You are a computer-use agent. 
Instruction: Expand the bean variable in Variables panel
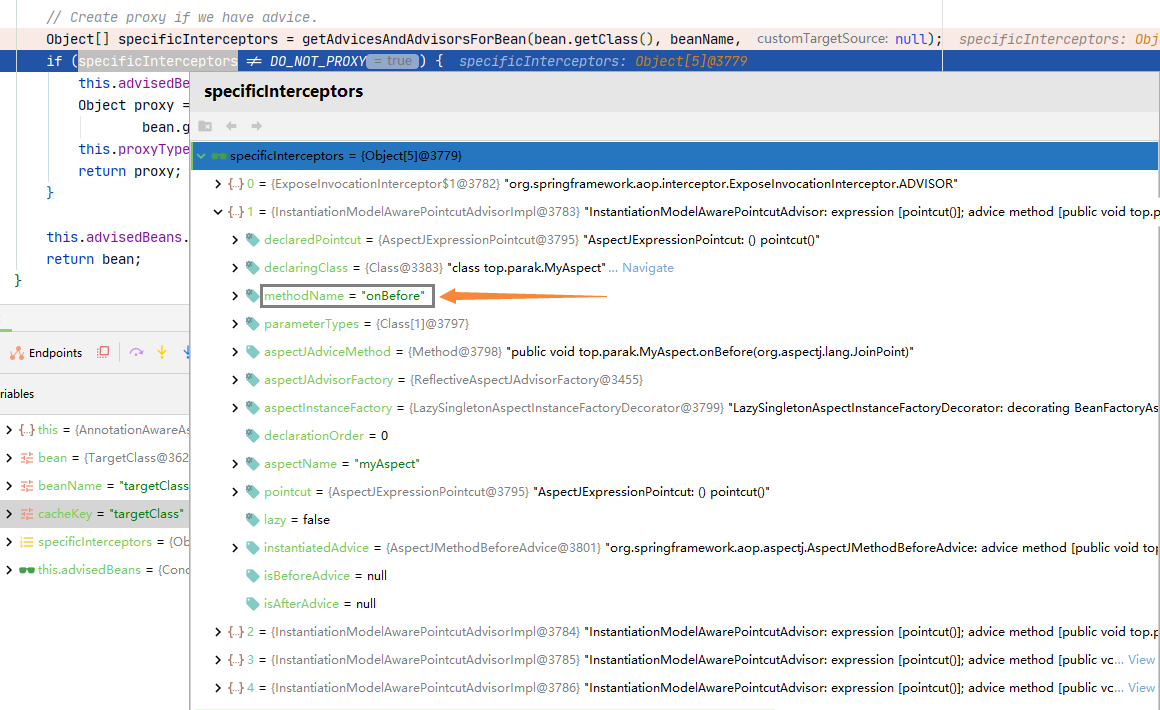pyautogui.click(x=9, y=458)
